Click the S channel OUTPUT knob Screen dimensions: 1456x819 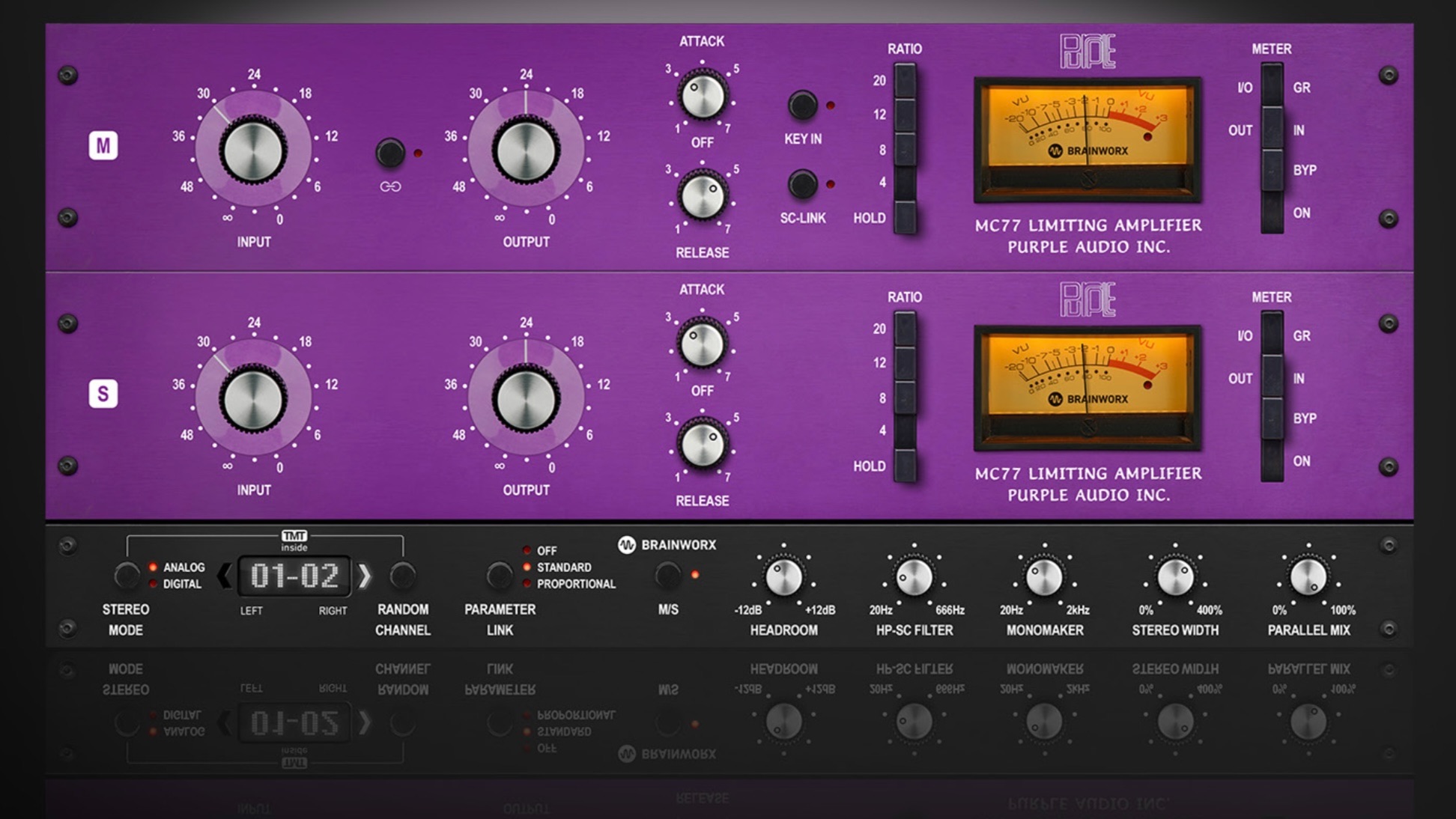point(526,399)
